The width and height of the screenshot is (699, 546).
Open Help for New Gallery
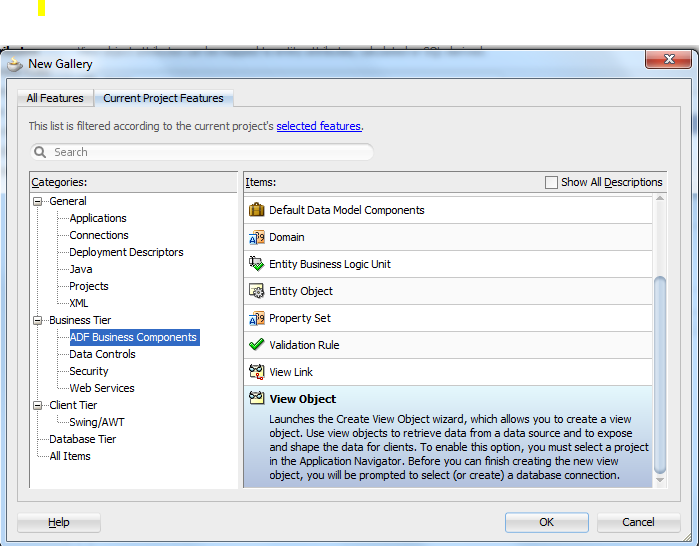[59, 522]
